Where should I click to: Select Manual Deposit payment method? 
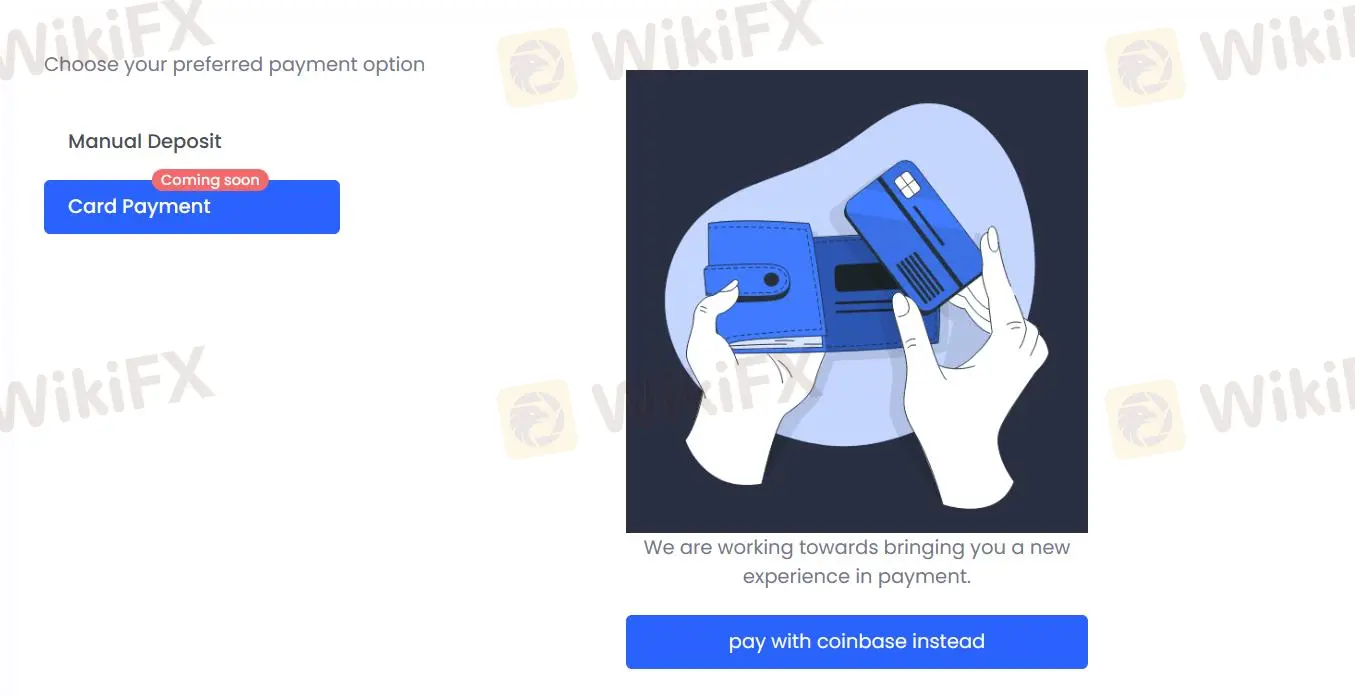144,141
